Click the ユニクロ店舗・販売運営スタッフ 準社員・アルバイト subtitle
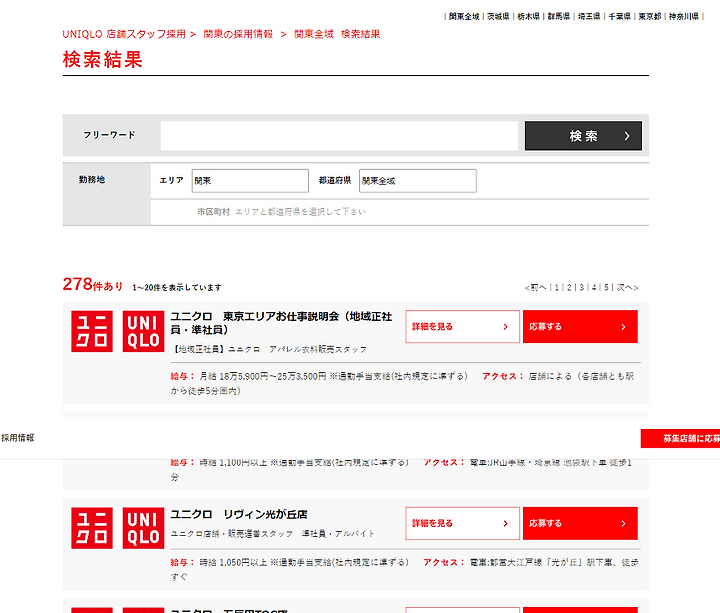Image resolution: width=720 pixels, height=613 pixels. point(273,534)
